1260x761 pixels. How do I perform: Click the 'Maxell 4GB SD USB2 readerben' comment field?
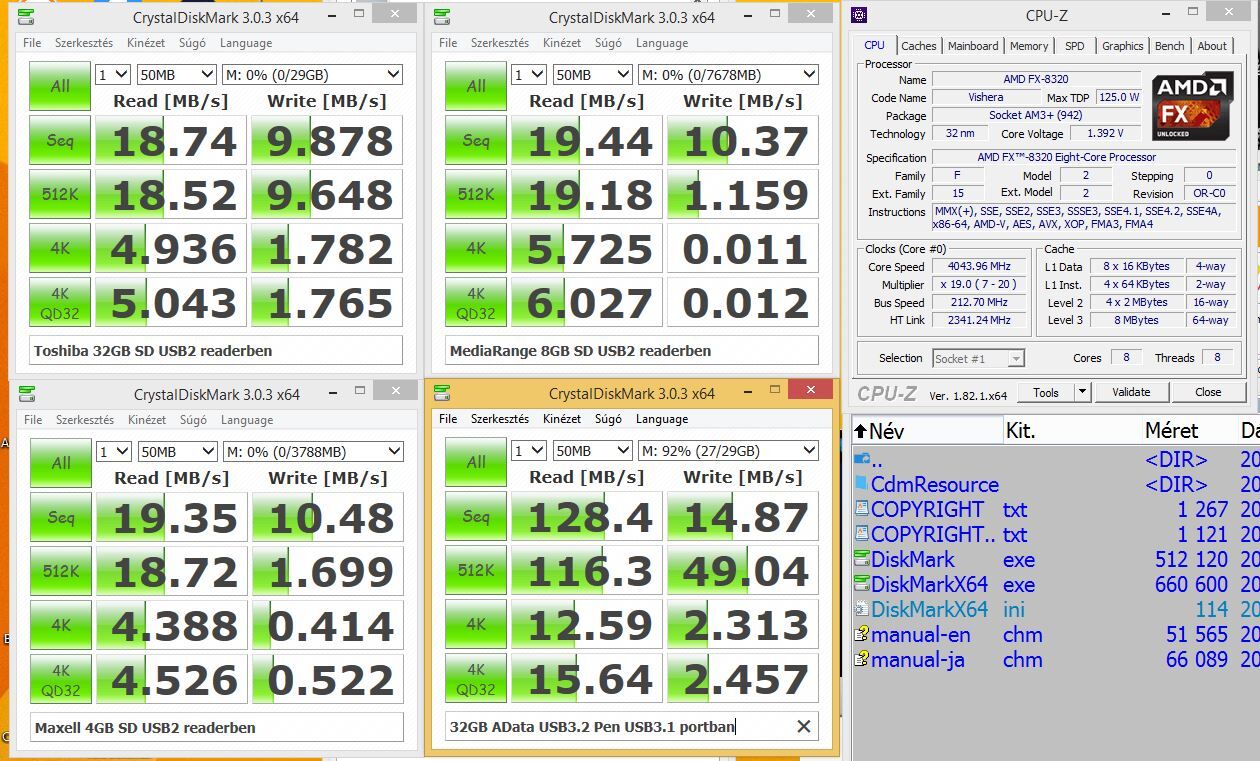[x=216, y=727]
